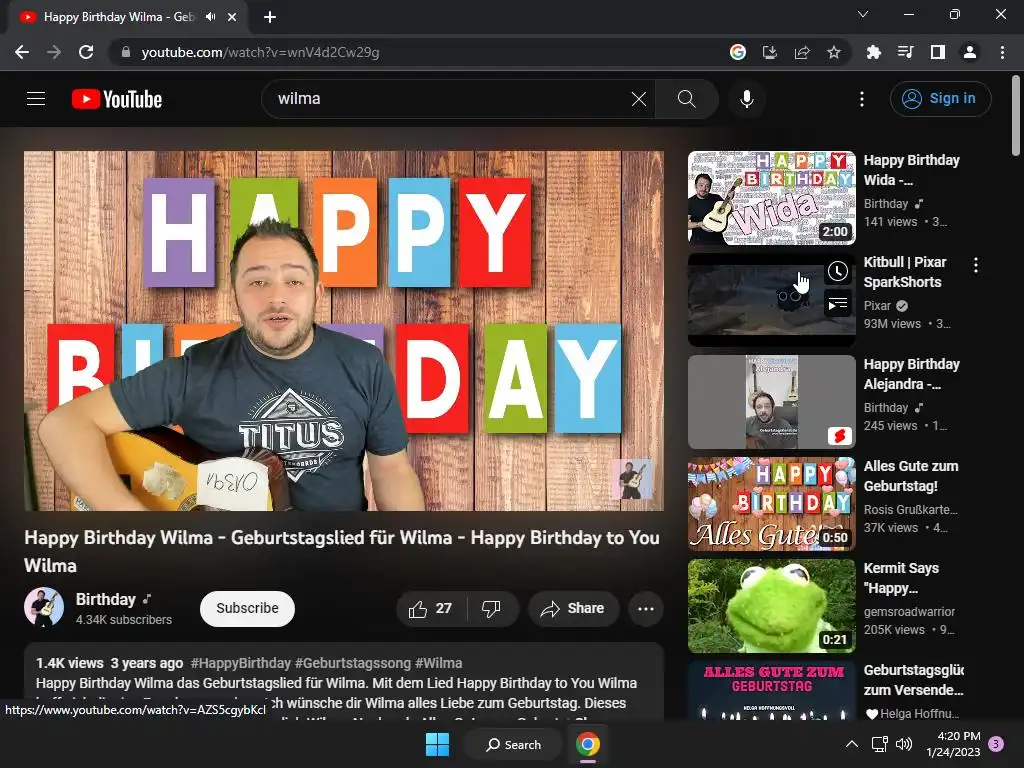Screen dimensions: 1024x768
Task: Like the video with thumbs up
Action: coord(431,609)
